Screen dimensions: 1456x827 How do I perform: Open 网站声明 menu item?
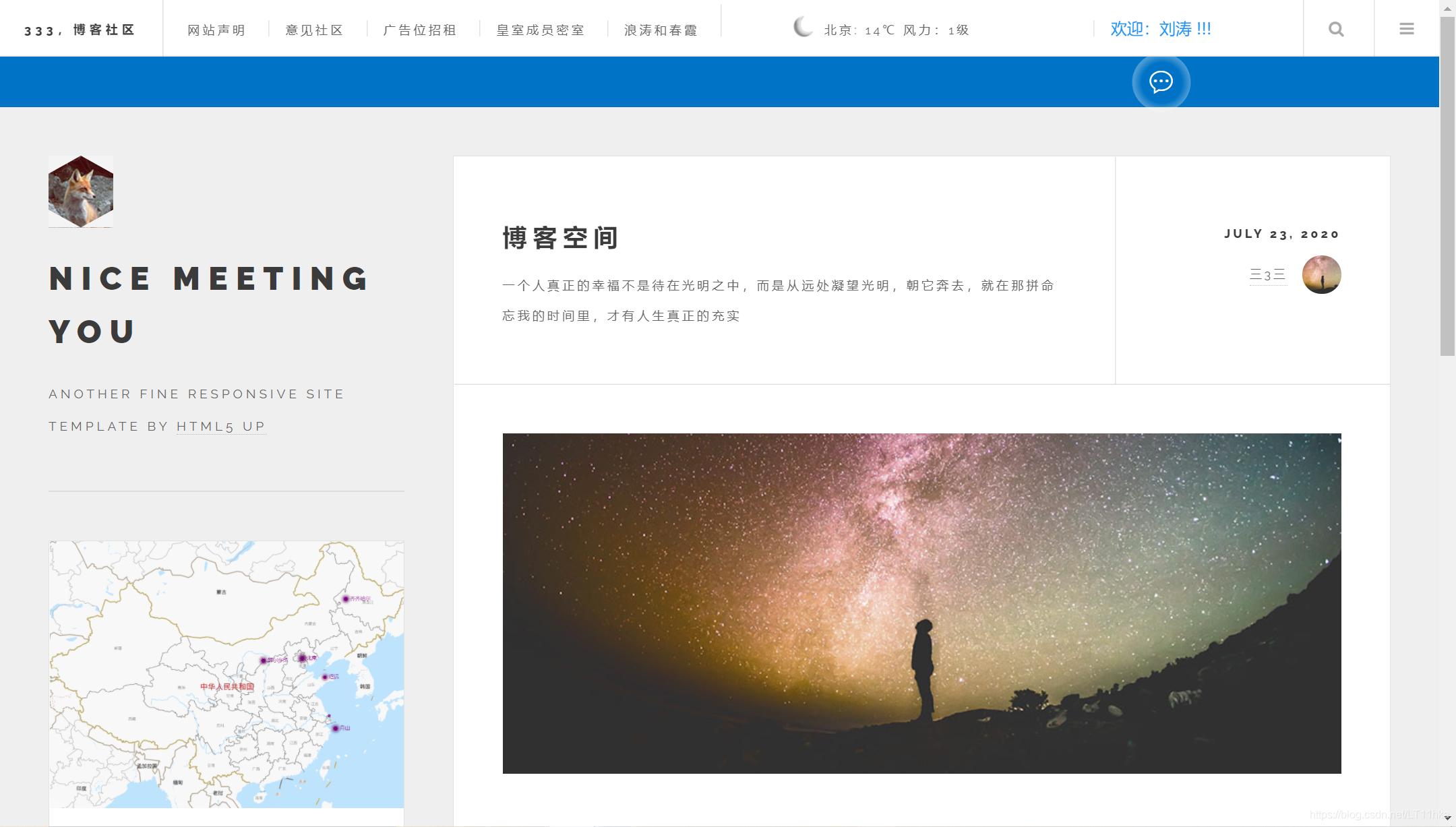click(216, 30)
